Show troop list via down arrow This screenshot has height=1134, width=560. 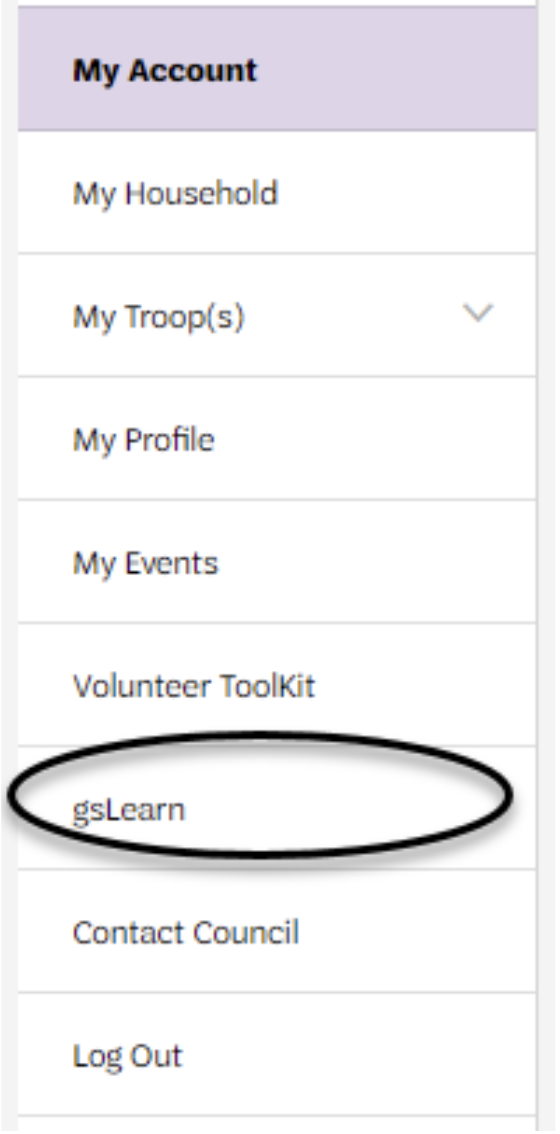(x=478, y=314)
